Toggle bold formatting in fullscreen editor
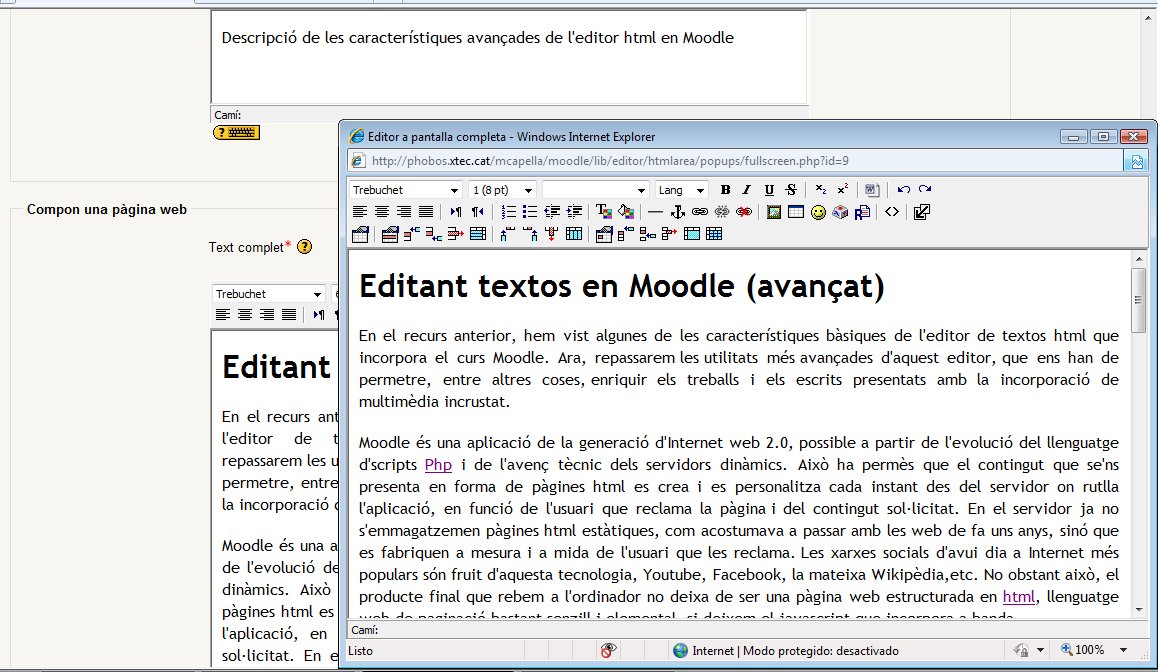The height and width of the screenshot is (672, 1158). click(725, 190)
